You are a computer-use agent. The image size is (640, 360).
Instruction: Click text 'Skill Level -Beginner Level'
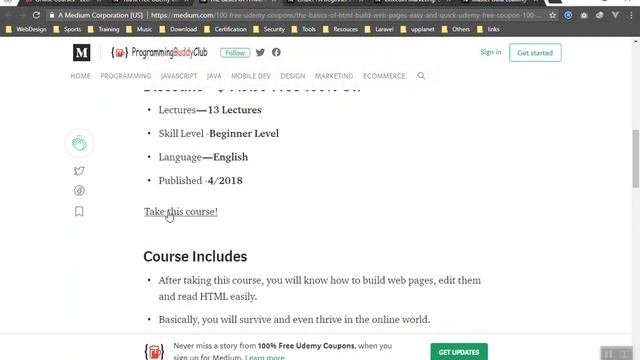coord(219,133)
